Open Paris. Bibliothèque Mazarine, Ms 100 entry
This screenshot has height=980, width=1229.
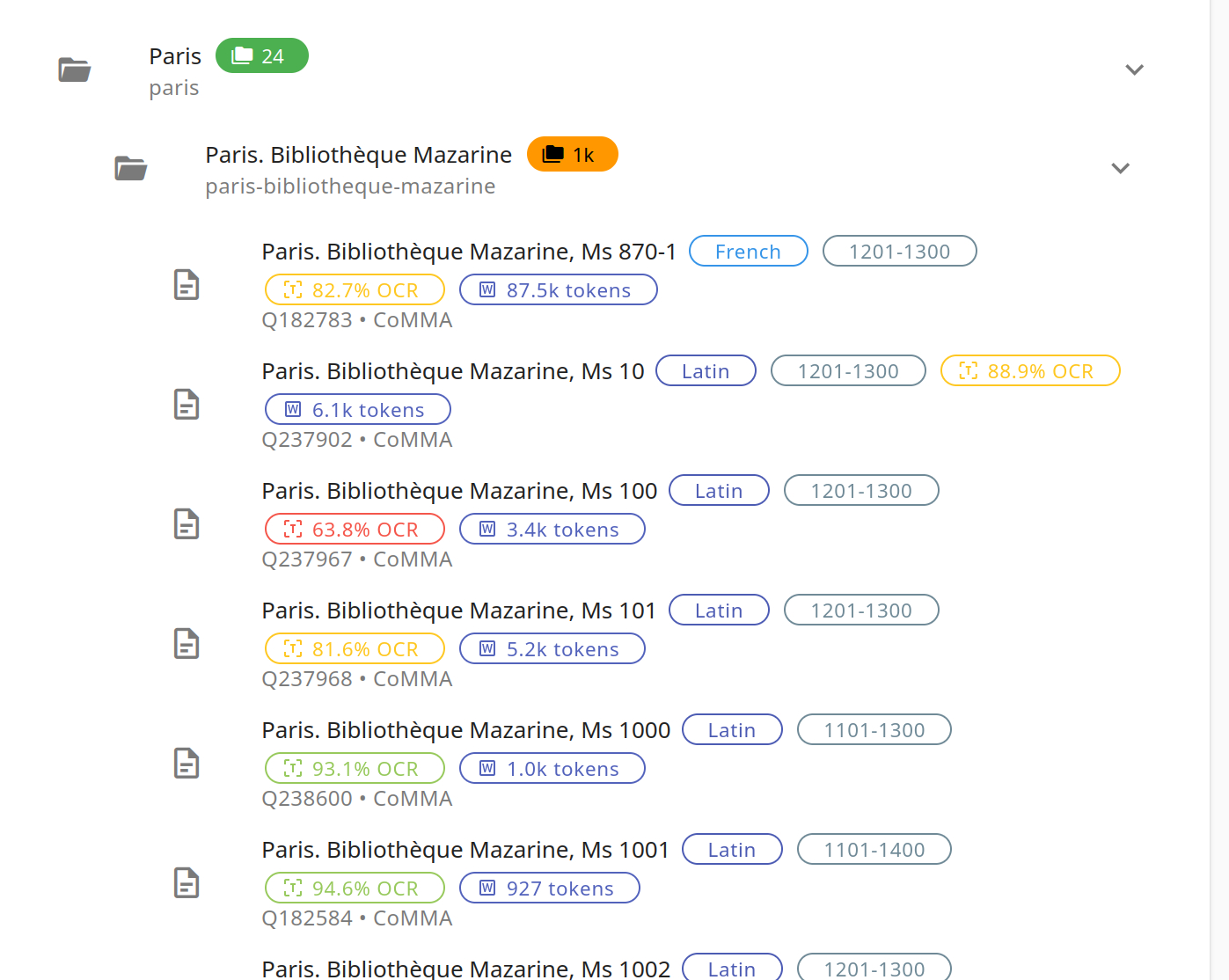coord(458,491)
